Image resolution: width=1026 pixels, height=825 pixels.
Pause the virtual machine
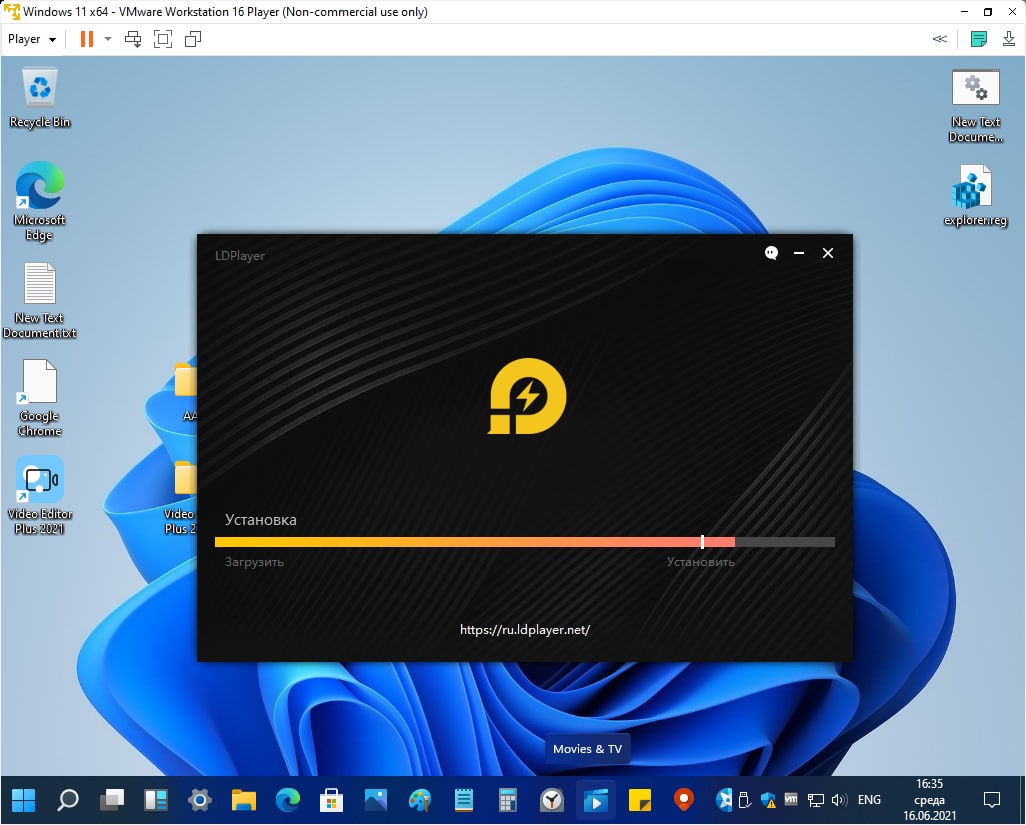coord(86,39)
